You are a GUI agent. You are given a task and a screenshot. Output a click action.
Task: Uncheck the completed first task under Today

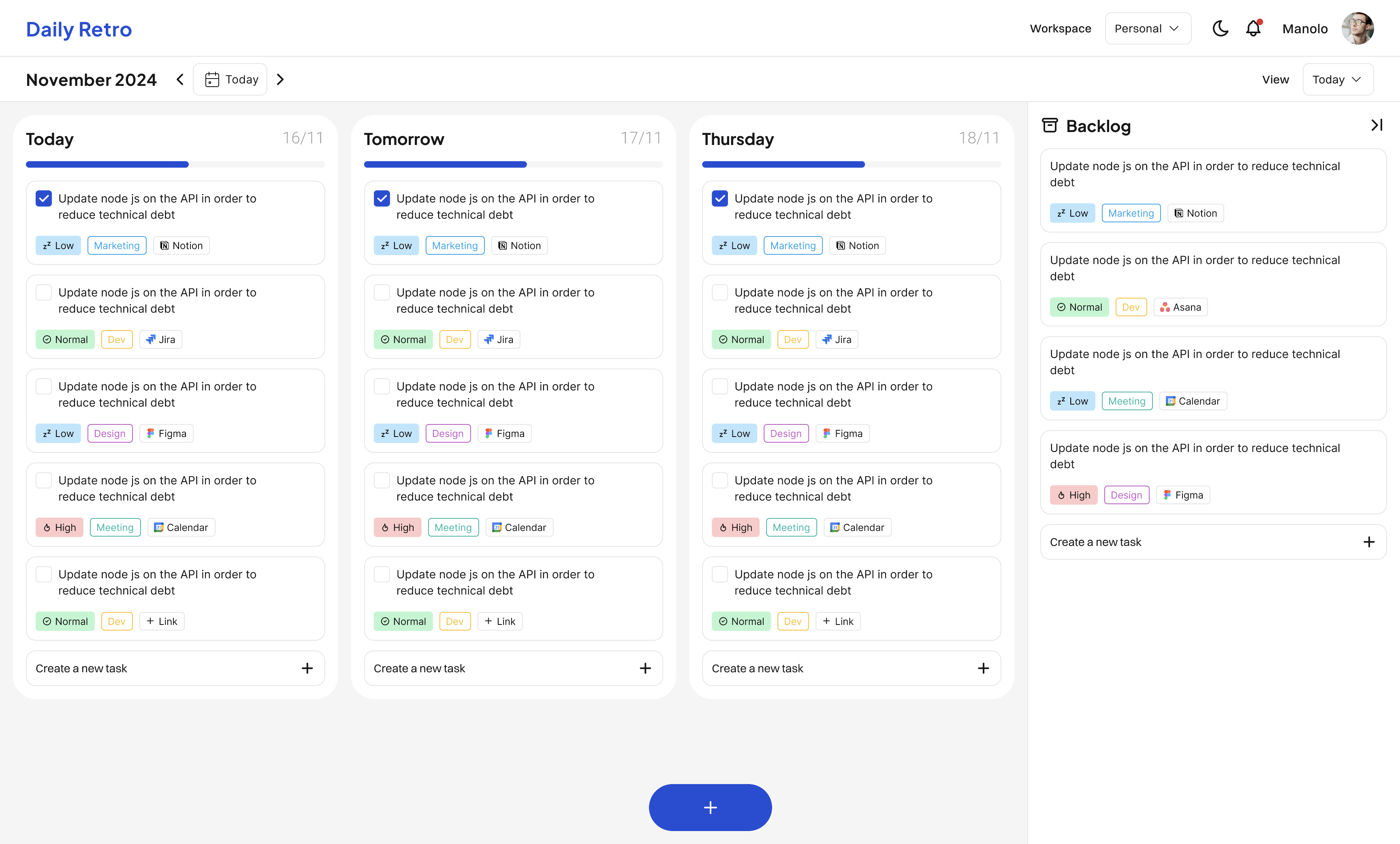(44, 198)
